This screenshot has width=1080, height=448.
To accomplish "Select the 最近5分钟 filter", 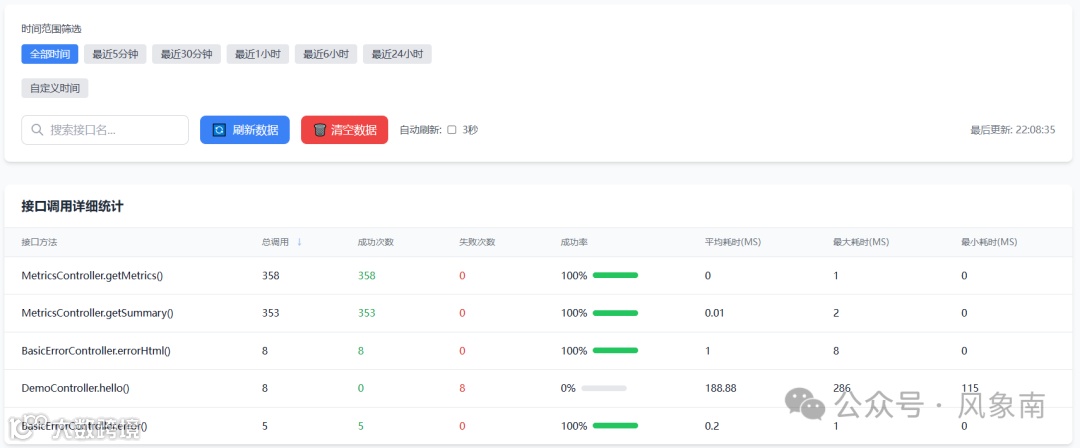I will click(115, 54).
